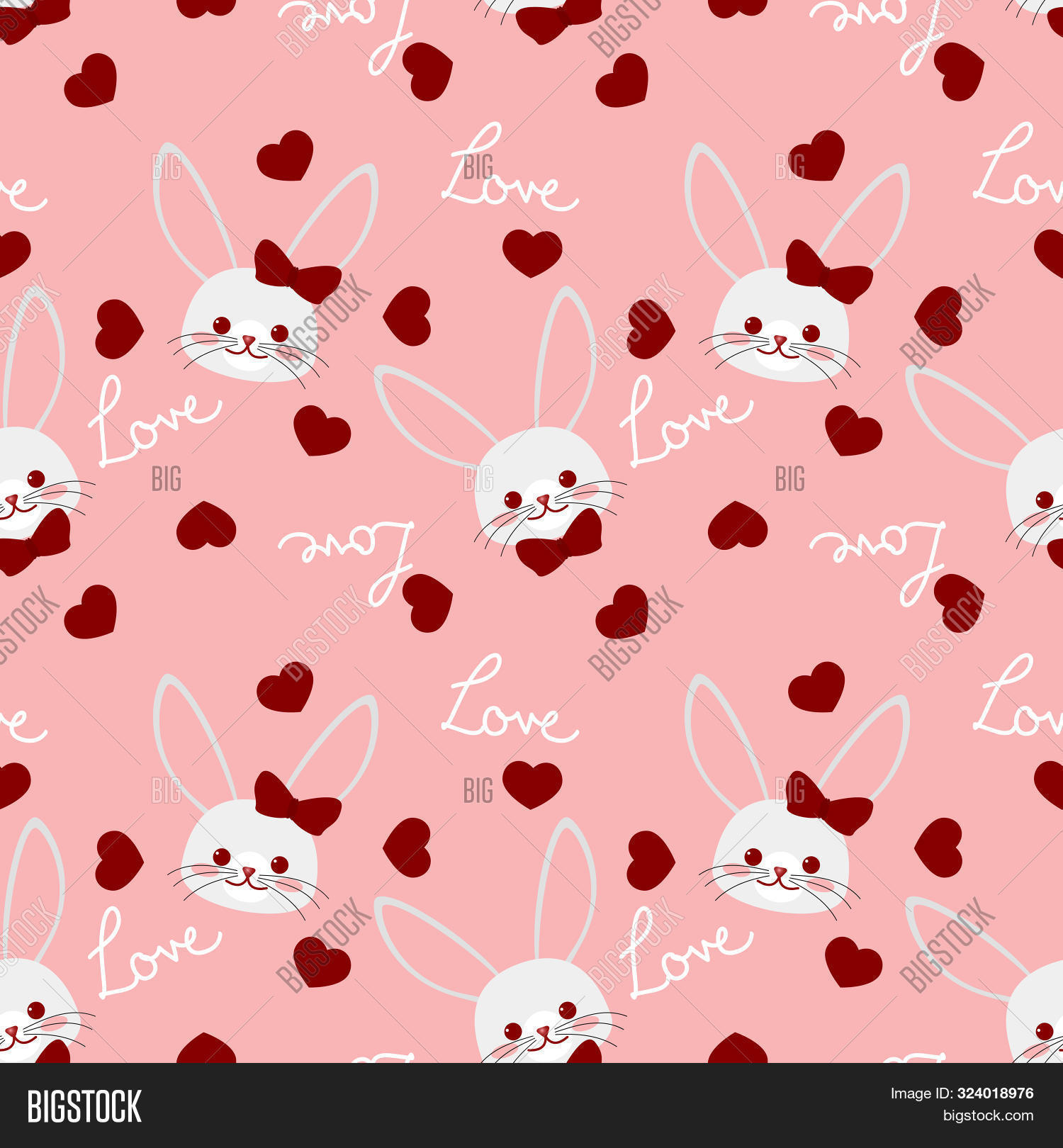This screenshot has width=1063, height=1148.
Task: Pick the heart between the top-left bunny's ears
Action: [285, 156]
